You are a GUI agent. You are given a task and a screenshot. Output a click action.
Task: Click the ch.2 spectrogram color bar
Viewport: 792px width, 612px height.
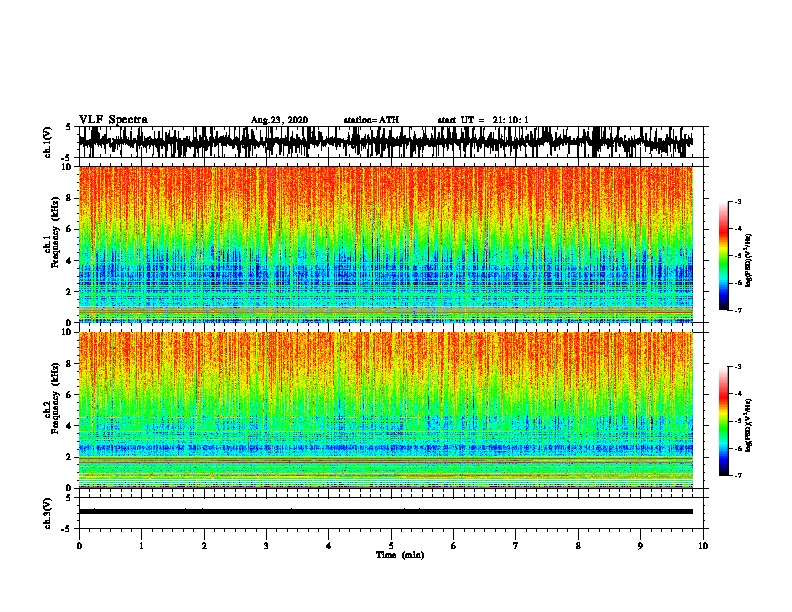pyautogui.click(x=724, y=421)
